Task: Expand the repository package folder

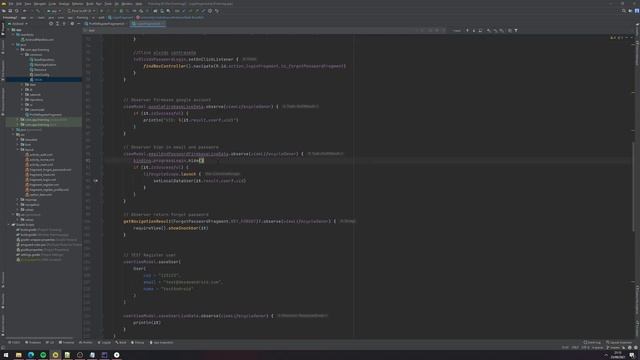Action: (22, 100)
